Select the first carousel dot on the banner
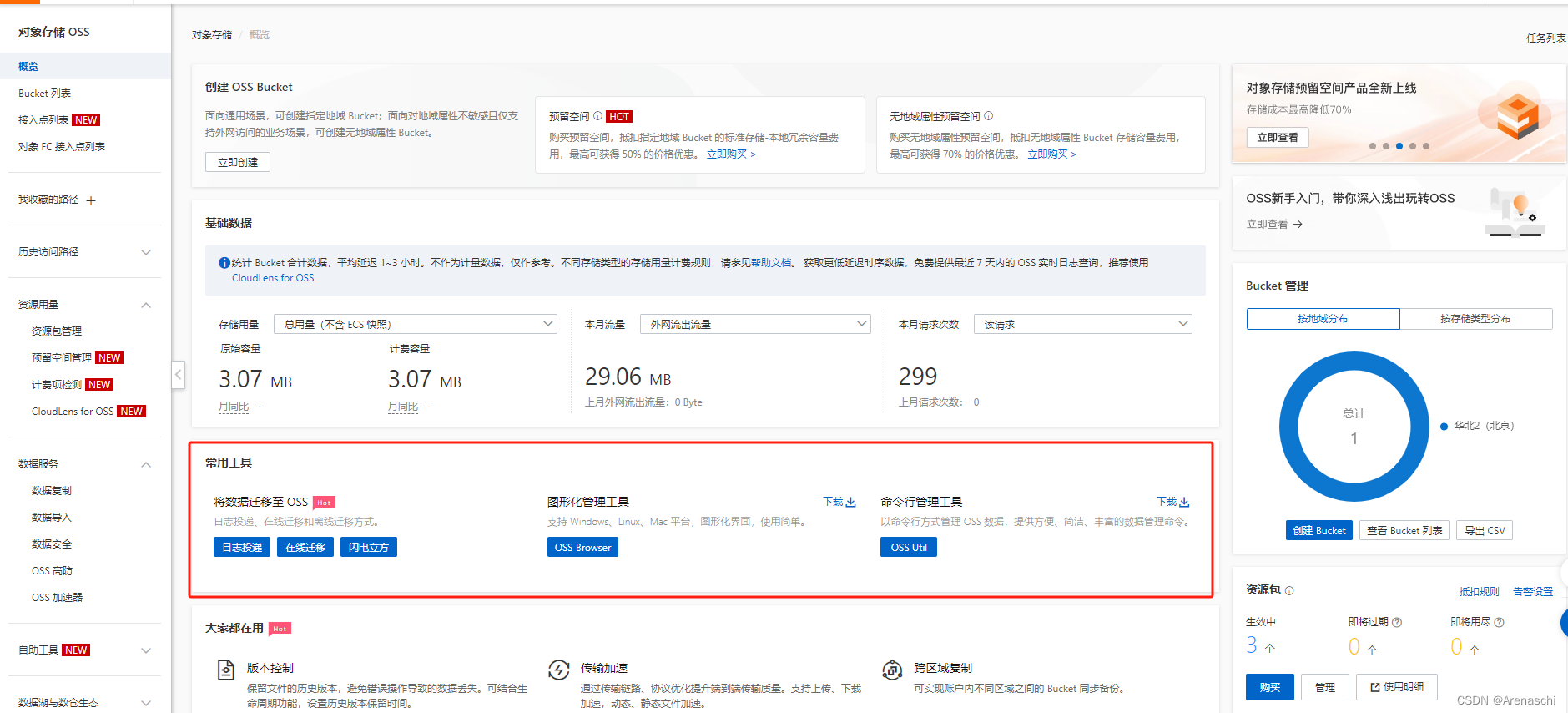 coord(1373,146)
